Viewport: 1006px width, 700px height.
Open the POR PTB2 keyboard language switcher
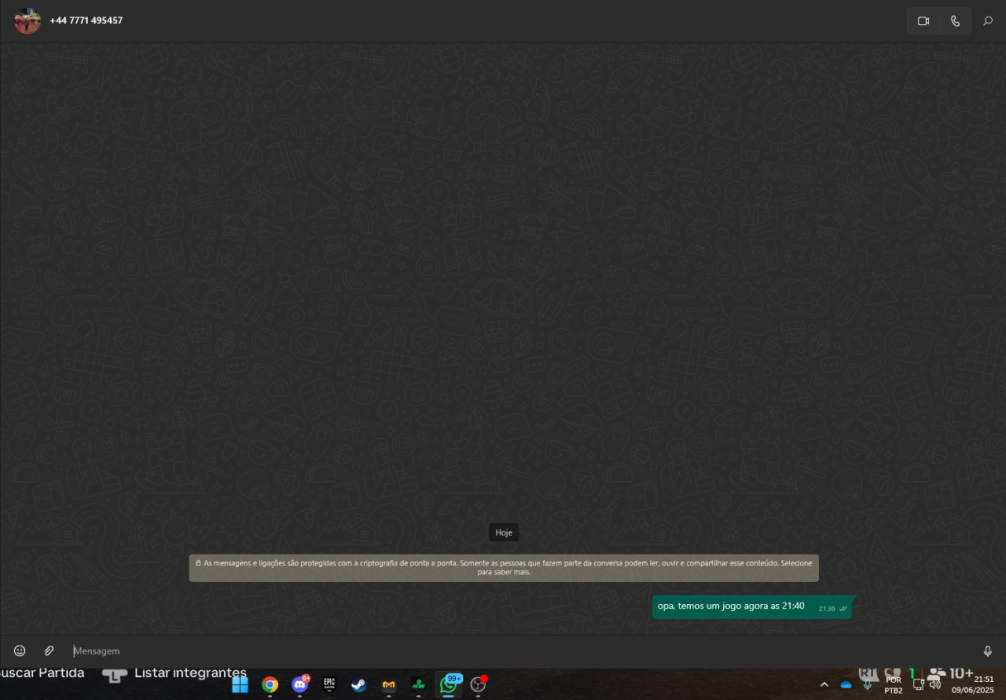[893, 685]
